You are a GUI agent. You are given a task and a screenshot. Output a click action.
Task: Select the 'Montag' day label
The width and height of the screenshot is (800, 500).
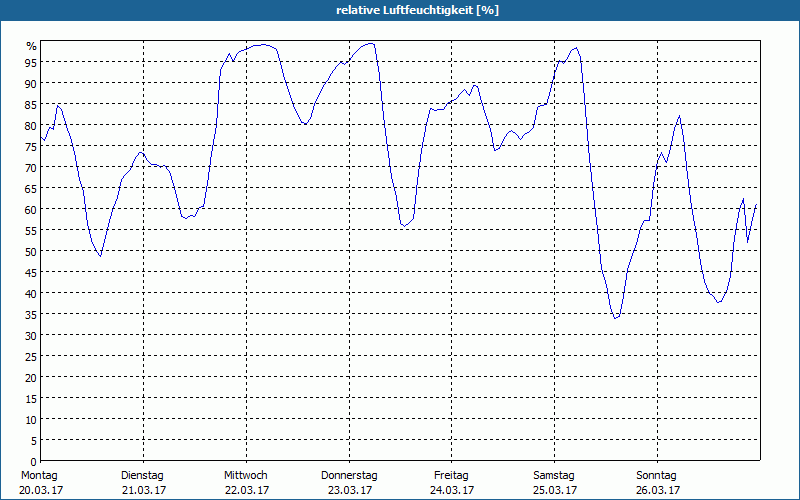(39, 476)
